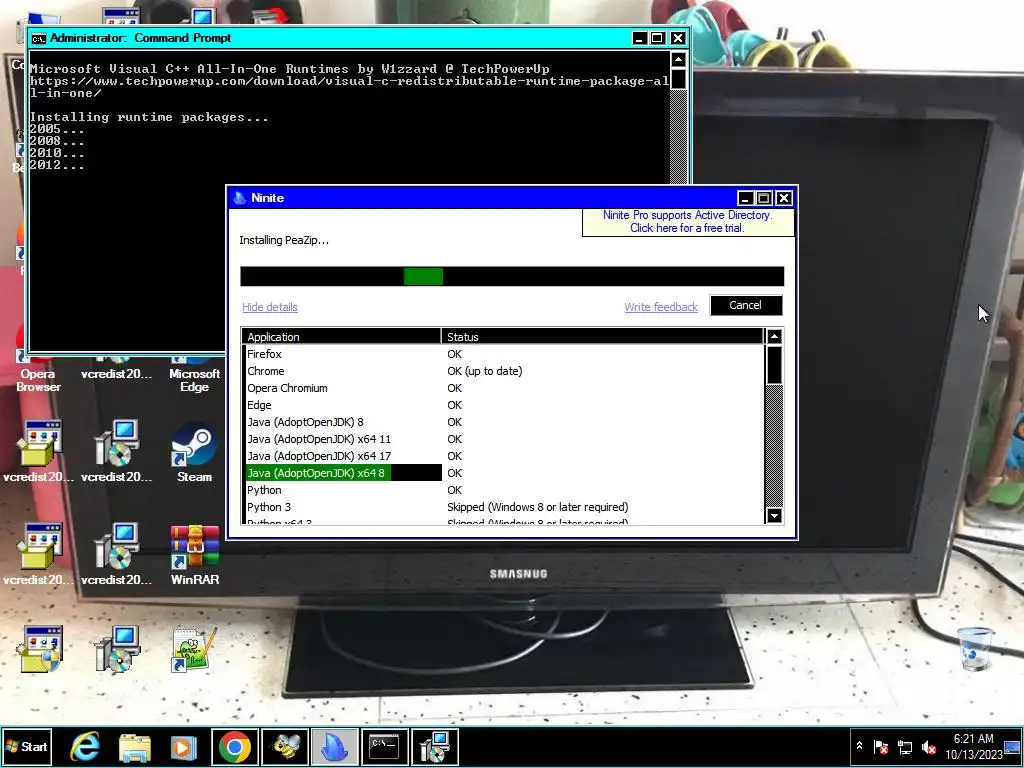The height and width of the screenshot is (768, 1024).
Task: Click the Application column header
Action: tap(342, 336)
